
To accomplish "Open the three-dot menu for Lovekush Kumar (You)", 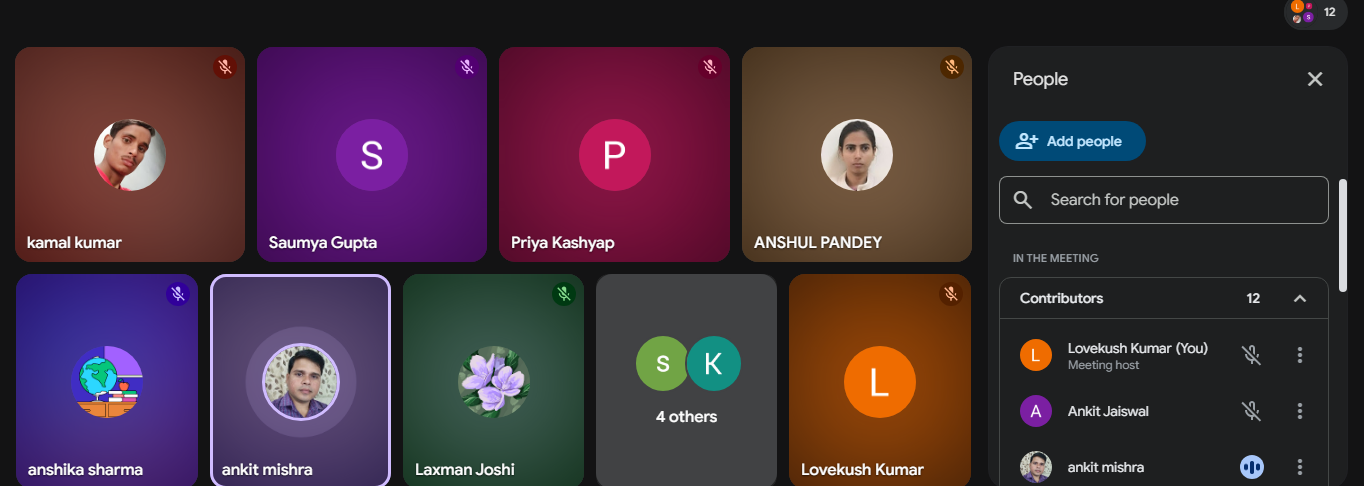I will (1300, 355).
